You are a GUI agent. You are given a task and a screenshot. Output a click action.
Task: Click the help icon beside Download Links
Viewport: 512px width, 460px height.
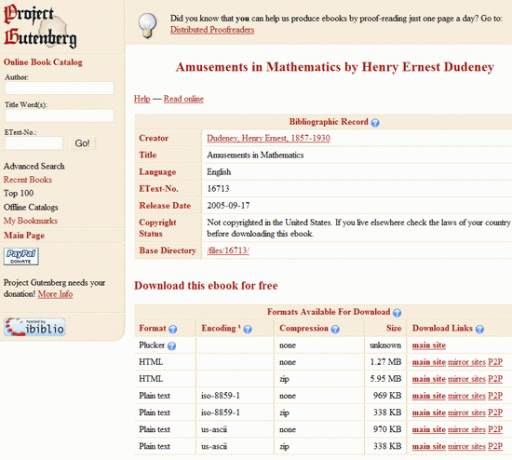480,329
